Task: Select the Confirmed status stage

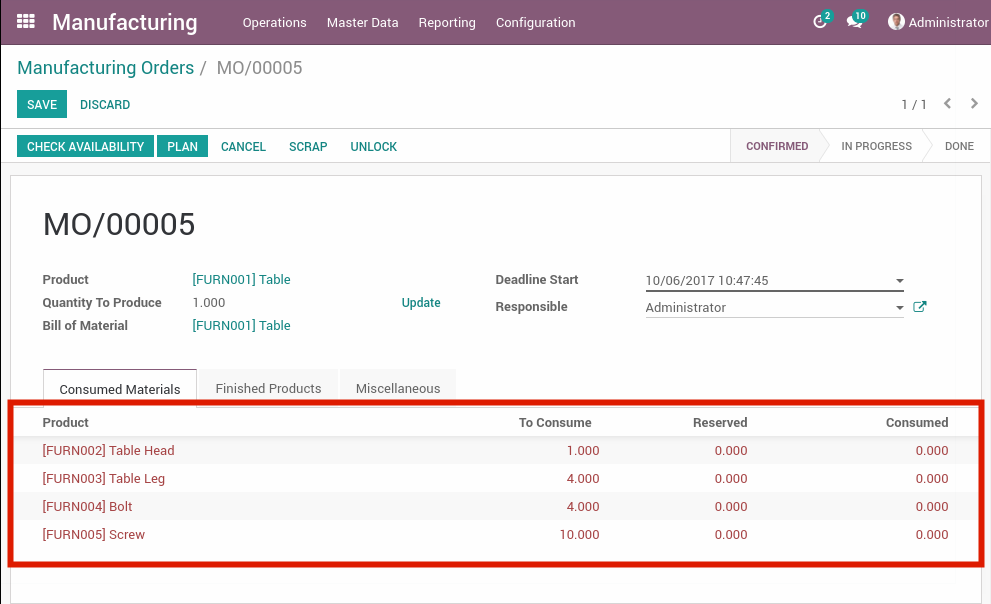Action: 777,146
